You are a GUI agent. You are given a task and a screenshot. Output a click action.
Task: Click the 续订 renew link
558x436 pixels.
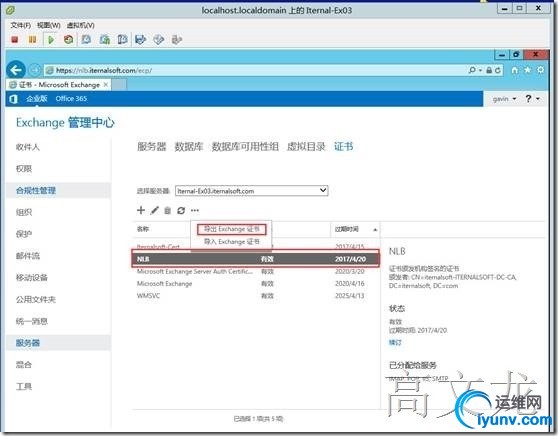(x=395, y=342)
